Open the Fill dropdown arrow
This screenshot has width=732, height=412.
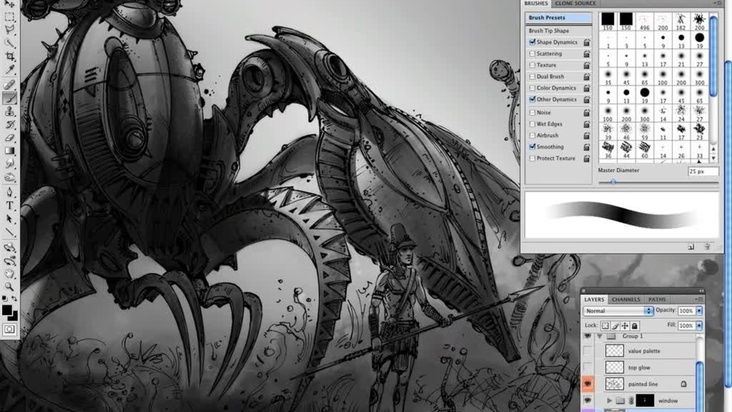[699, 326]
